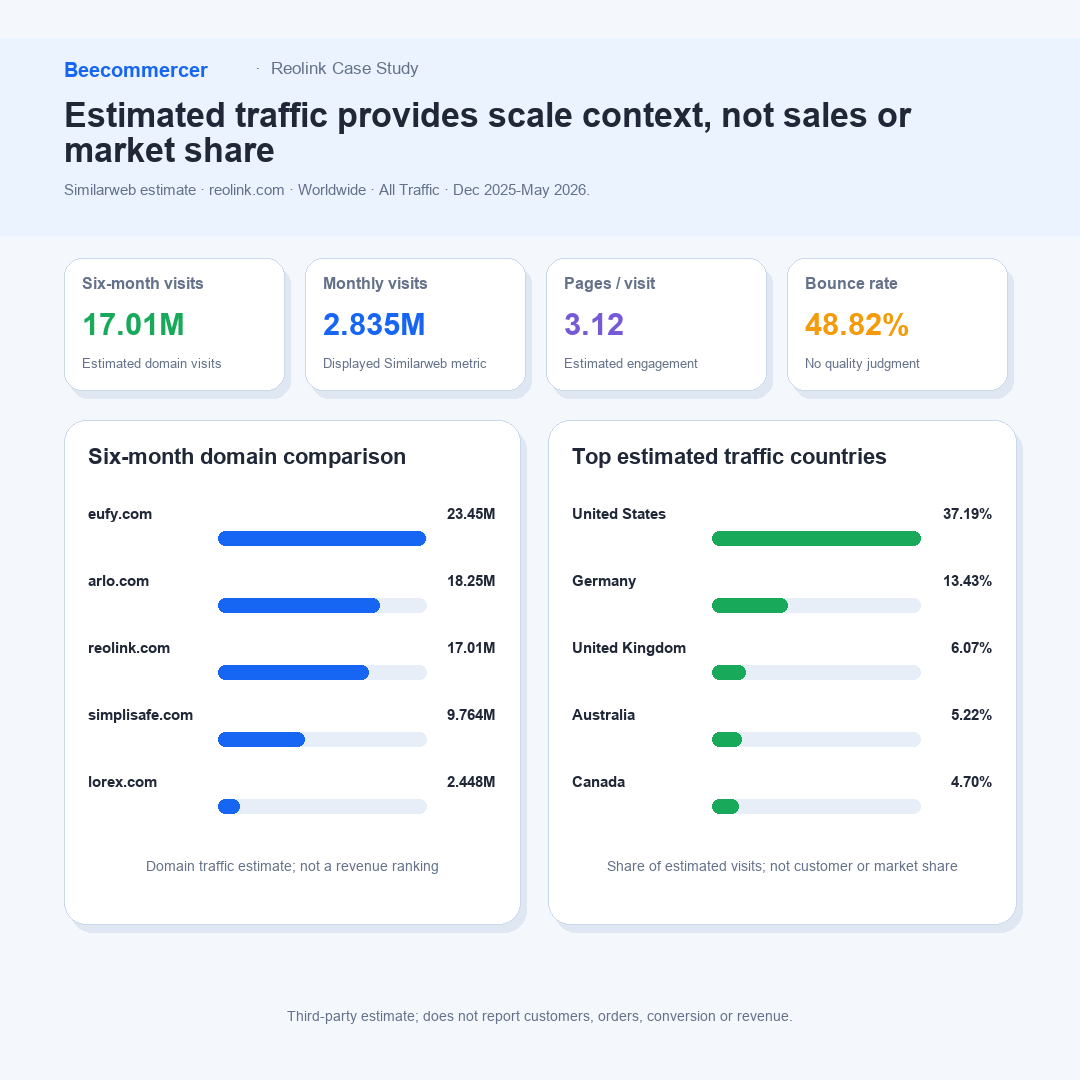This screenshot has width=1080, height=1080.
Task: Click the 'Reolink Case Study' label
Action: pos(344,68)
